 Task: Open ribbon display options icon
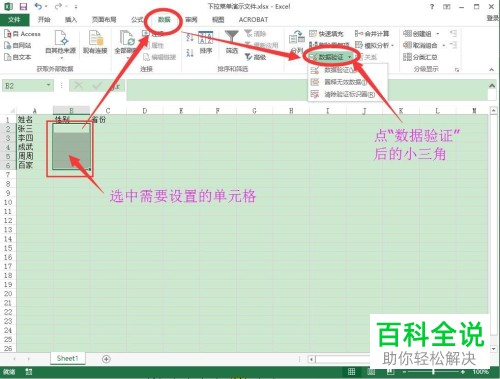click(447, 7)
